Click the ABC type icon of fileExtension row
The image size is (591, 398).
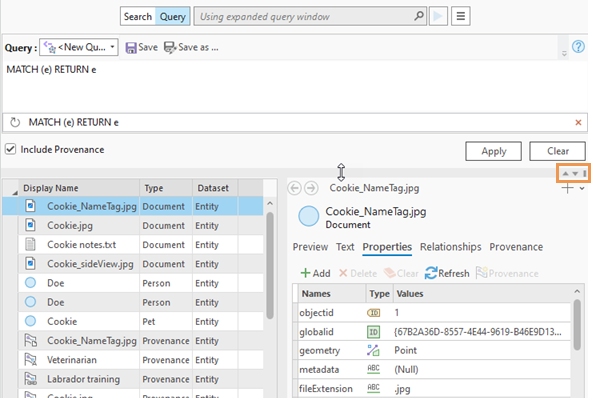[374, 388]
